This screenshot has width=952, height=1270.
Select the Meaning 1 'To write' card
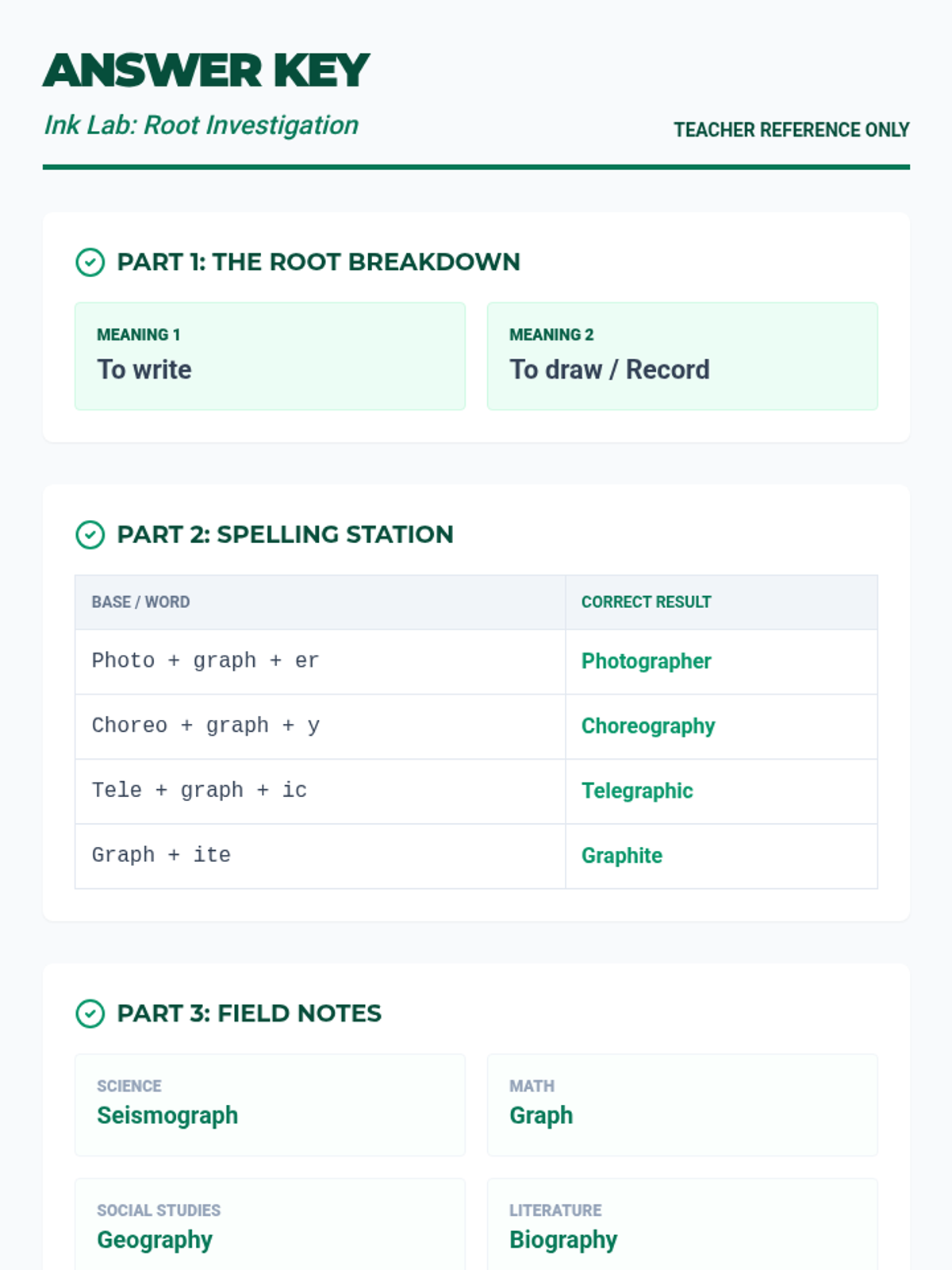coord(270,356)
